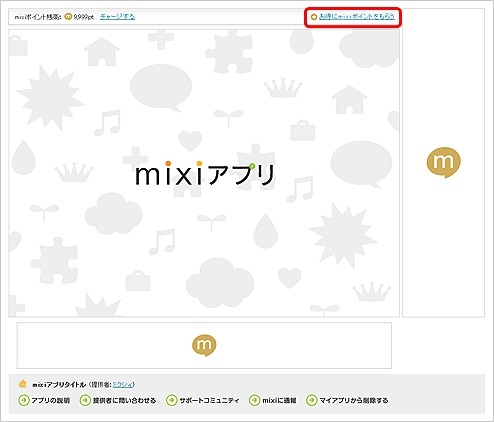Open サポートコミュニティ link
This screenshot has height=422, width=494.
tap(209, 400)
